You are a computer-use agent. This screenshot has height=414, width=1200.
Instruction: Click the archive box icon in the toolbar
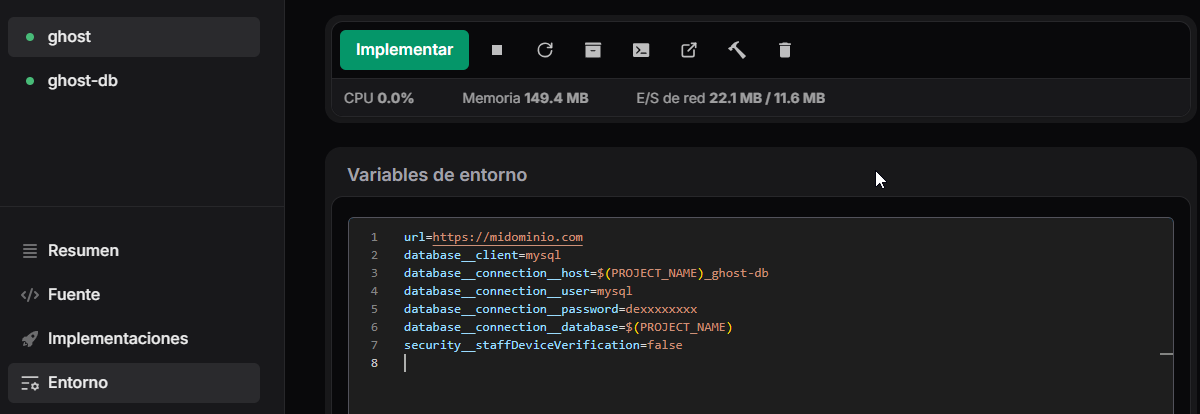tap(593, 50)
